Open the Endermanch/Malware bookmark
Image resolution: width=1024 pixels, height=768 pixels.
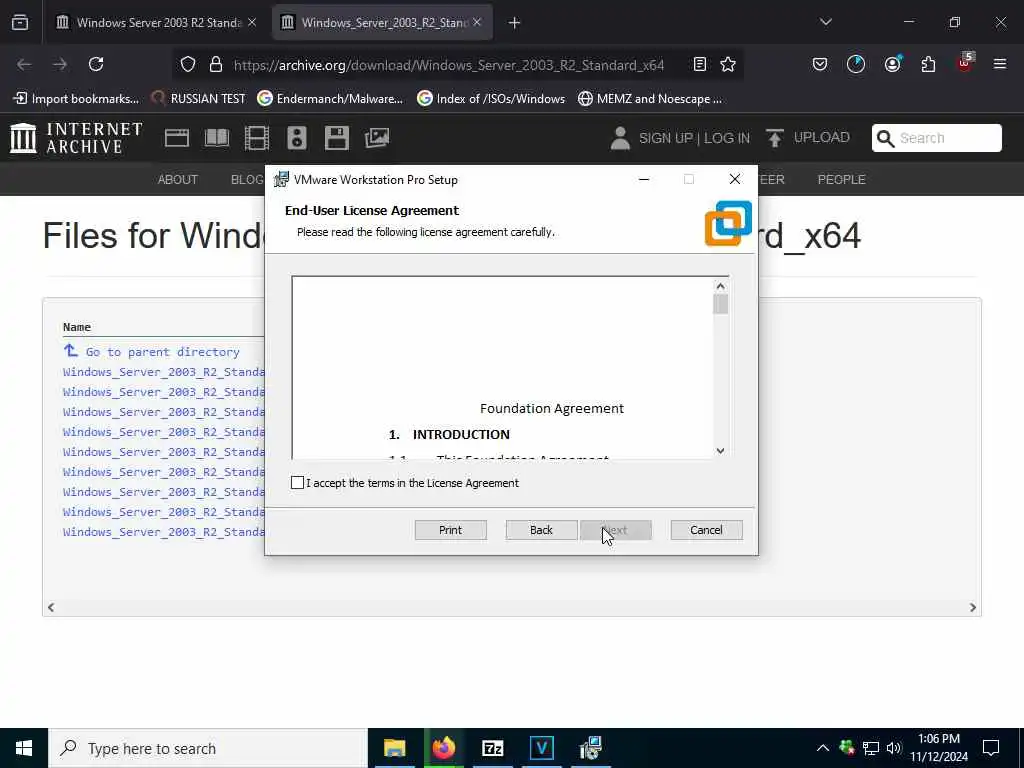pyautogui.click(x=330, y=99)
